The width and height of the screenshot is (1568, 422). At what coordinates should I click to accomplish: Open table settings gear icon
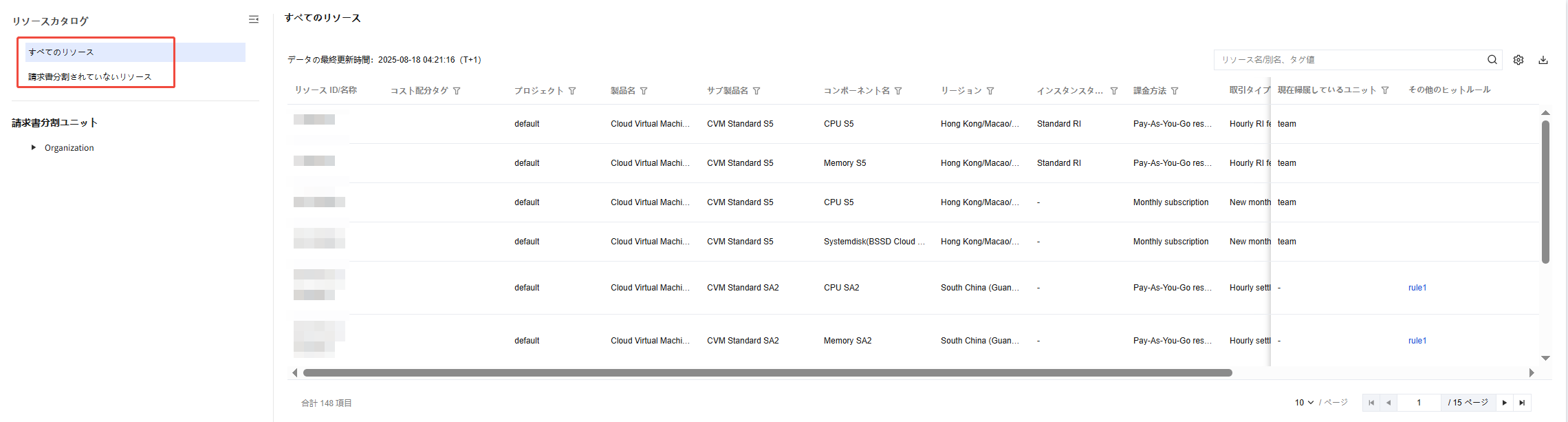[1518, 60]
